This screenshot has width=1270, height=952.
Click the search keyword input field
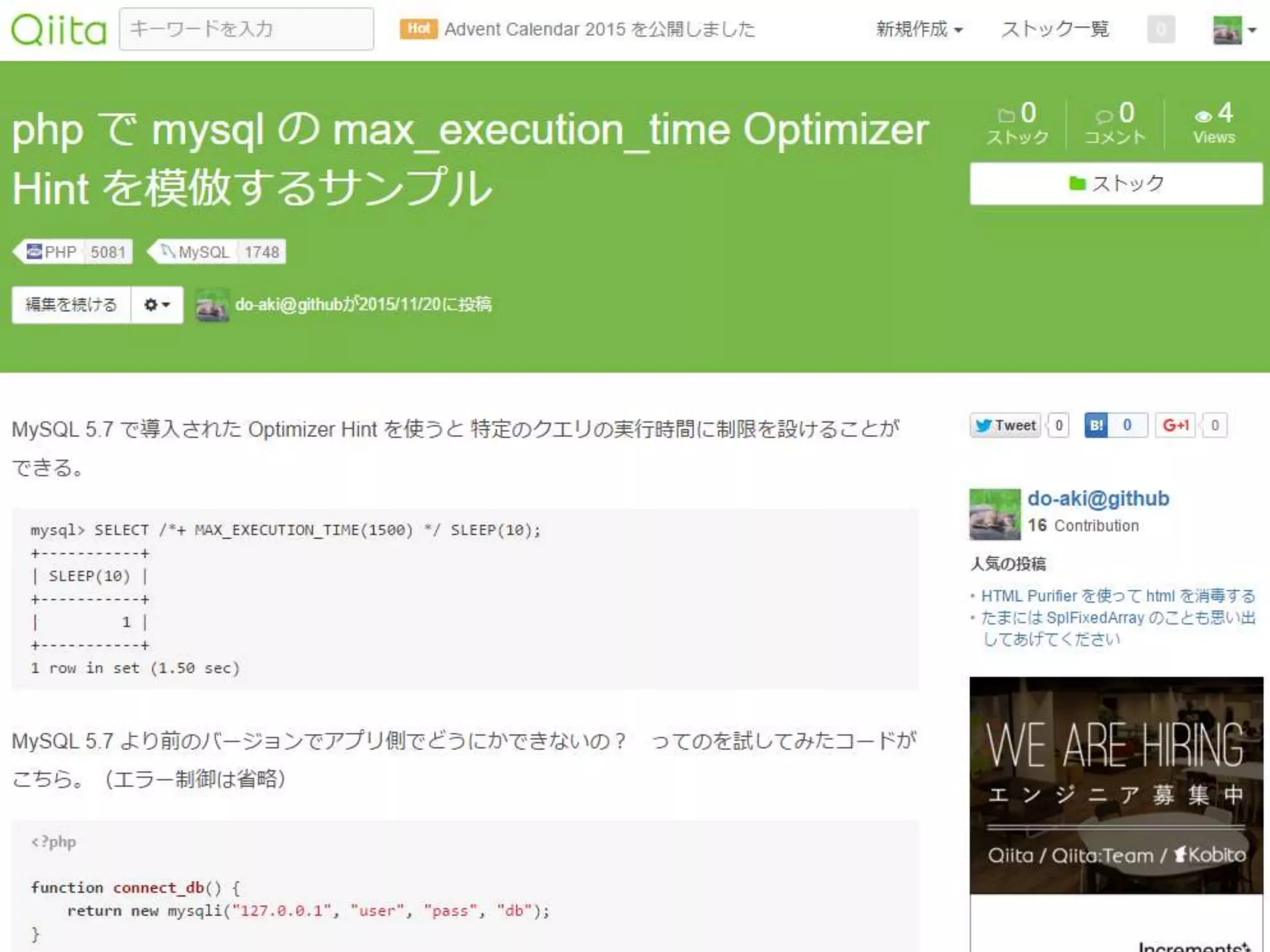tap(246, 29)
